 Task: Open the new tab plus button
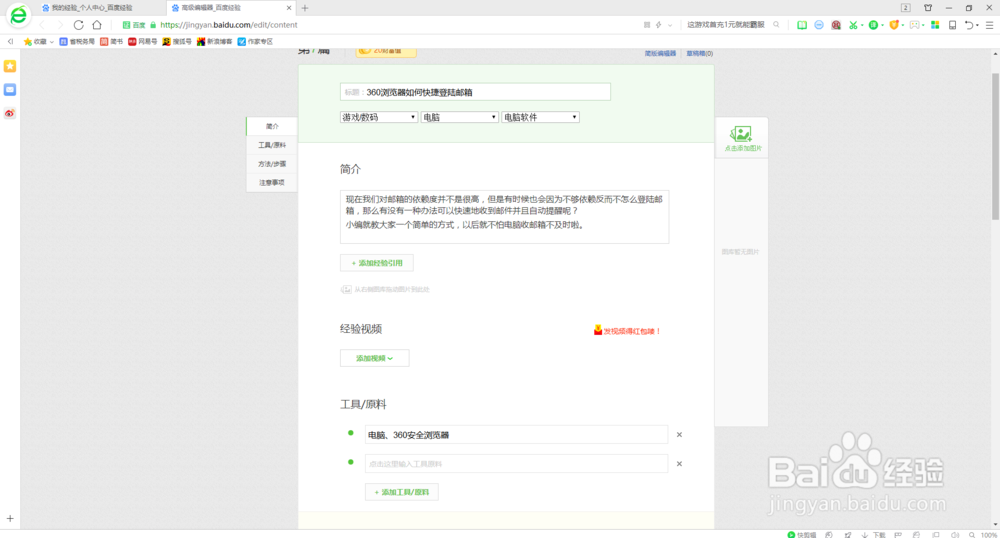(x=305, y=8)
